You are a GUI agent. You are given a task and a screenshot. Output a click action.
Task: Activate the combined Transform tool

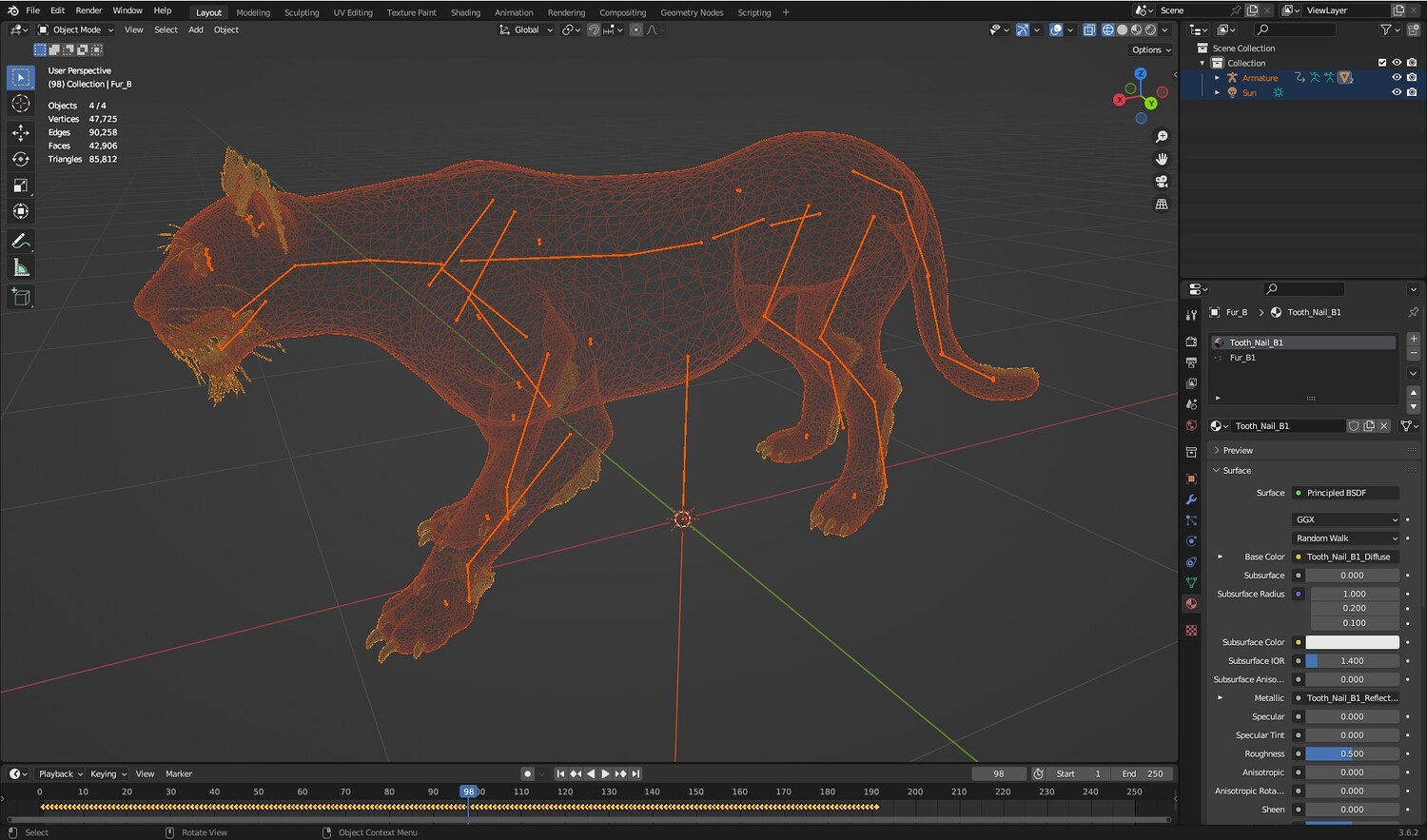coord(21,211)
